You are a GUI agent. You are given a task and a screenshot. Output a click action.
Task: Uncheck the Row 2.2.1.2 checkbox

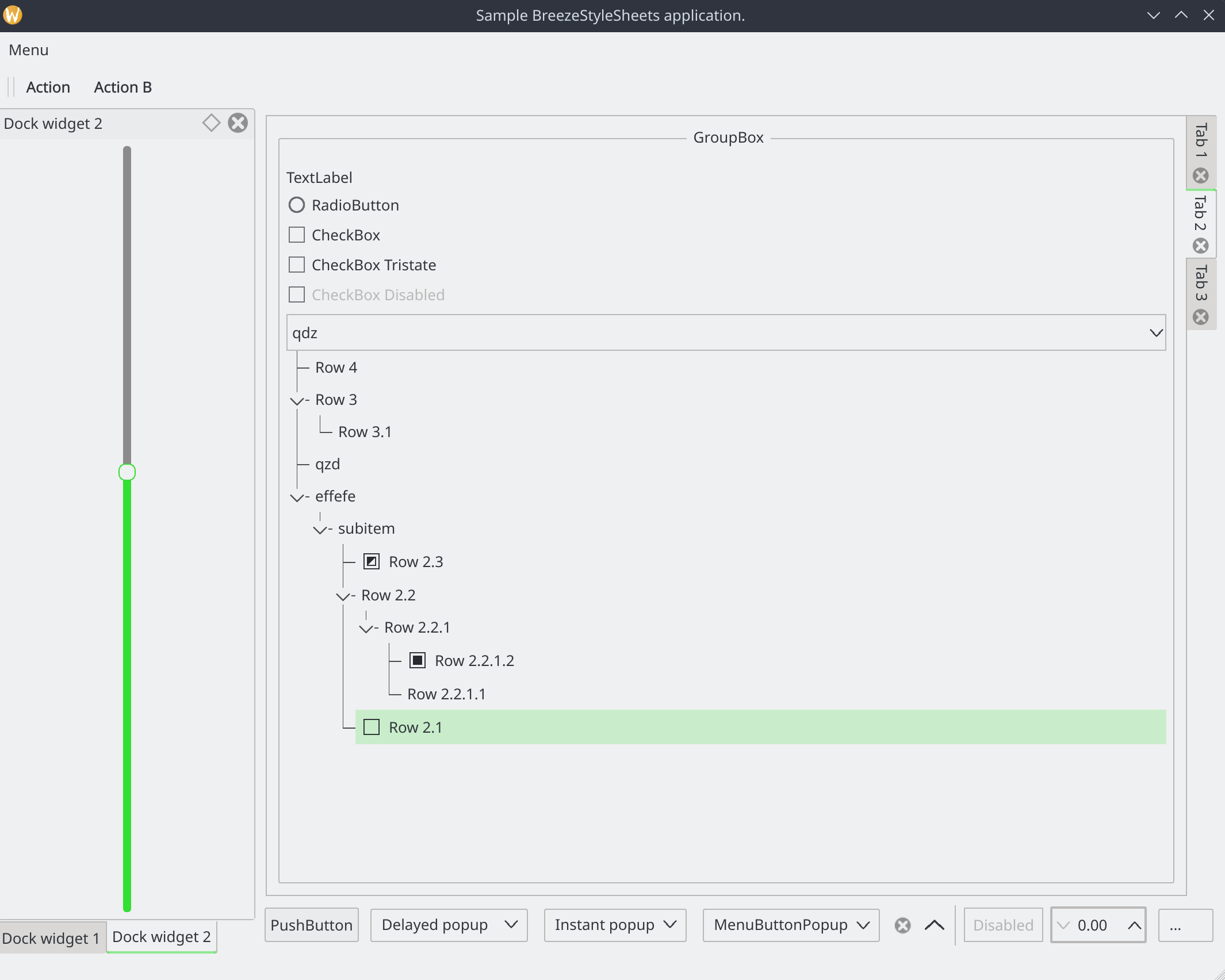[x=418, y=660]
